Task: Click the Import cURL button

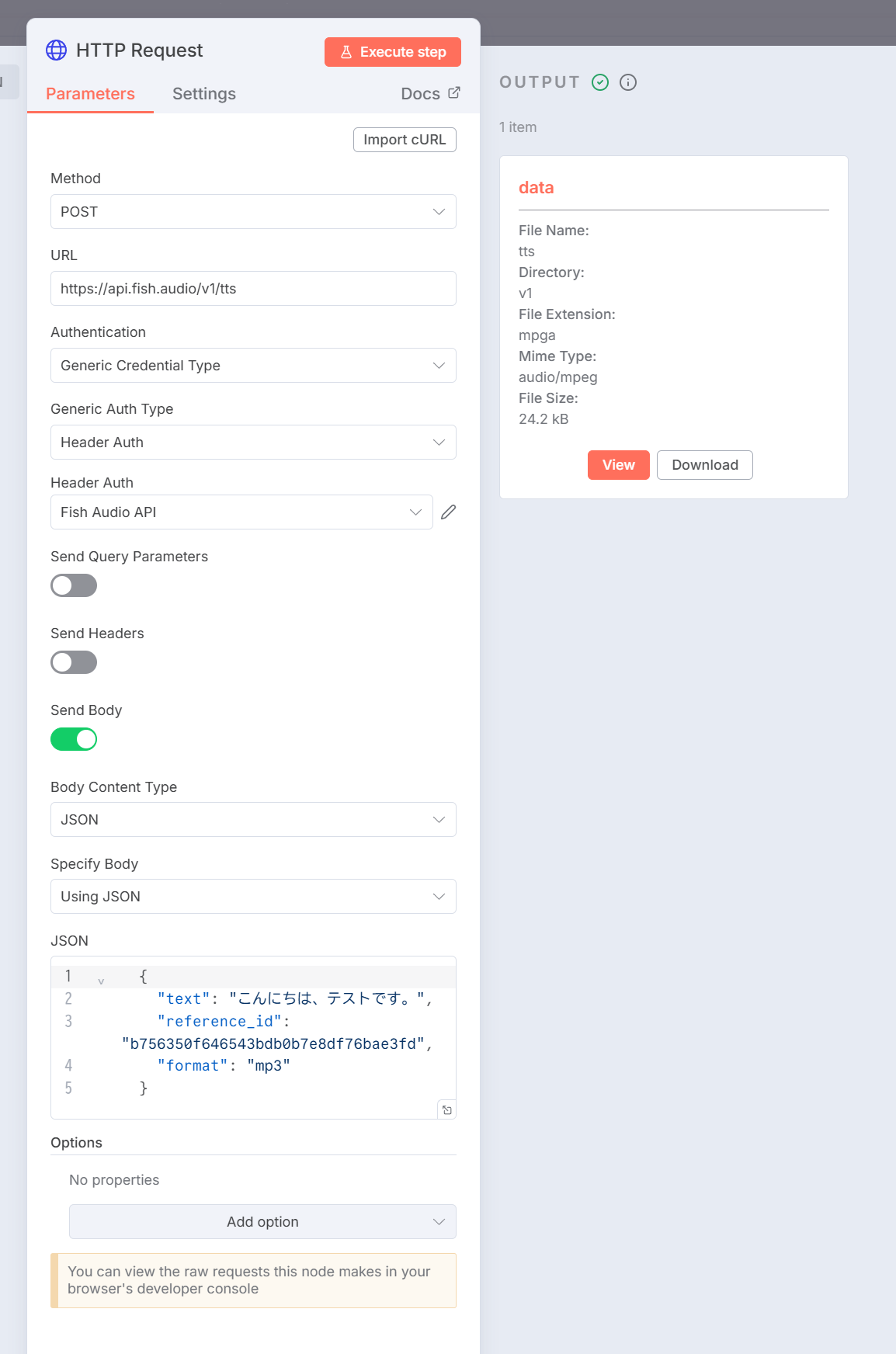Action: 405,140
